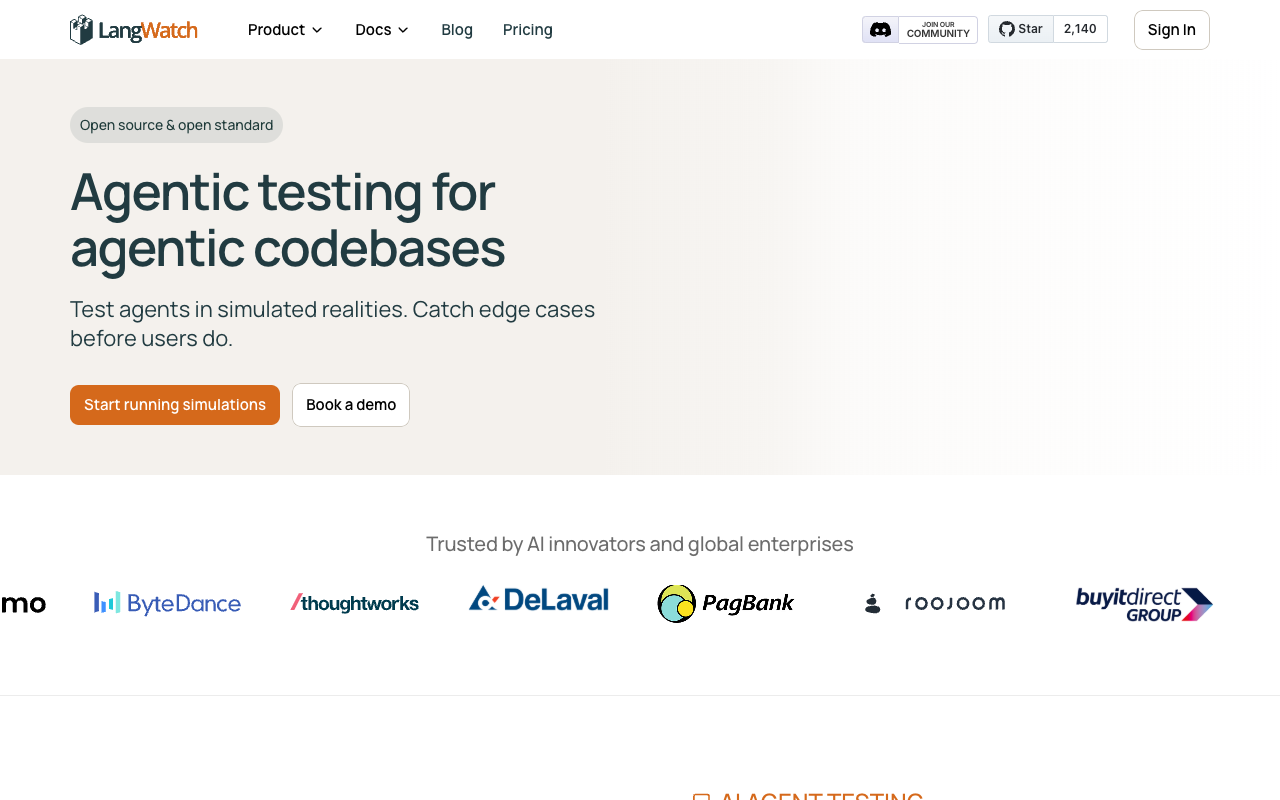Click the thoughtworks logo
Image resolution: width=1280 pixels, height=800 pixels.
click(x=355, y=603)
